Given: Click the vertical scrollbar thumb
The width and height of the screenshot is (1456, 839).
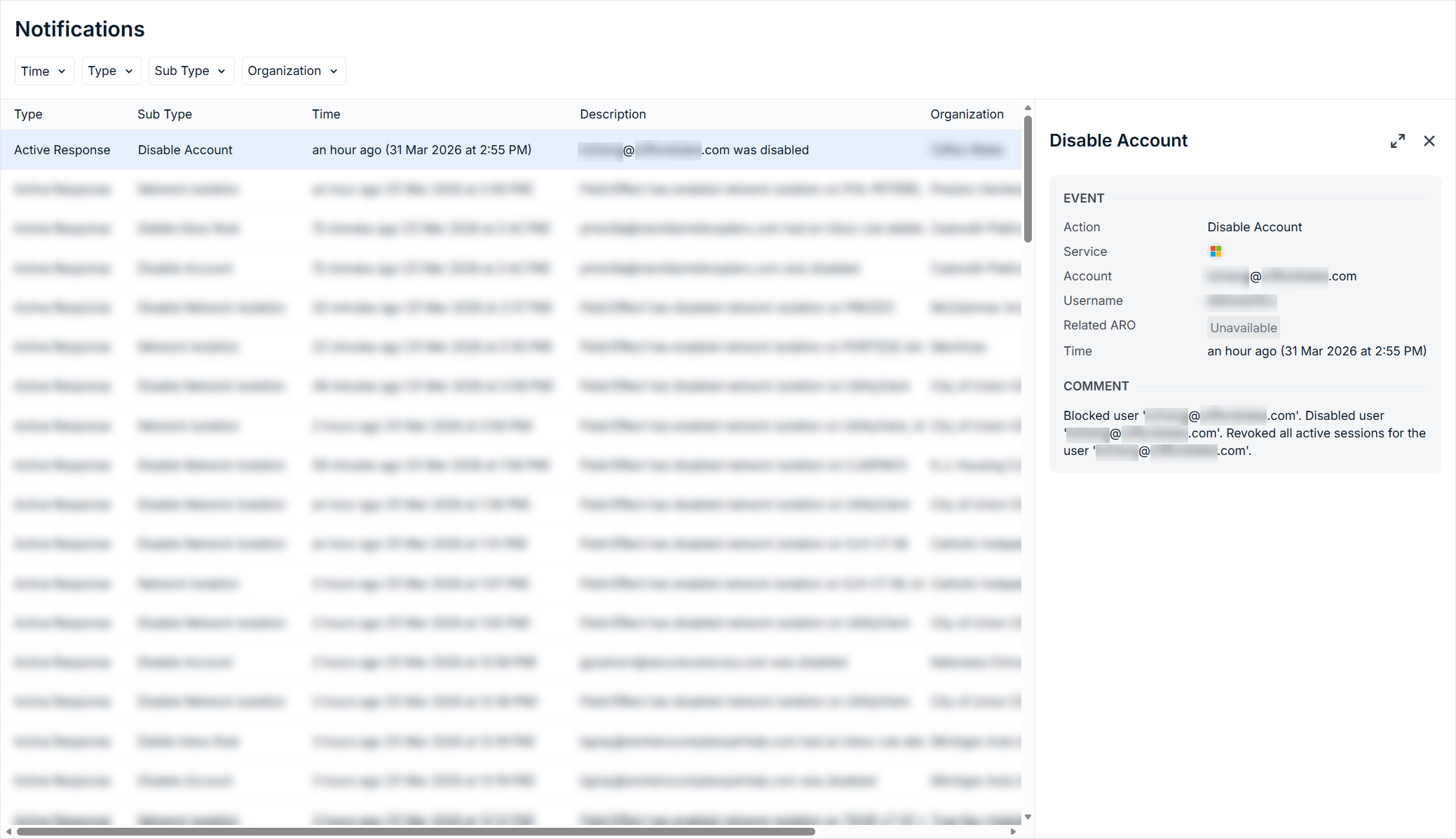Looking at the screenshot, I should 1028,179.
